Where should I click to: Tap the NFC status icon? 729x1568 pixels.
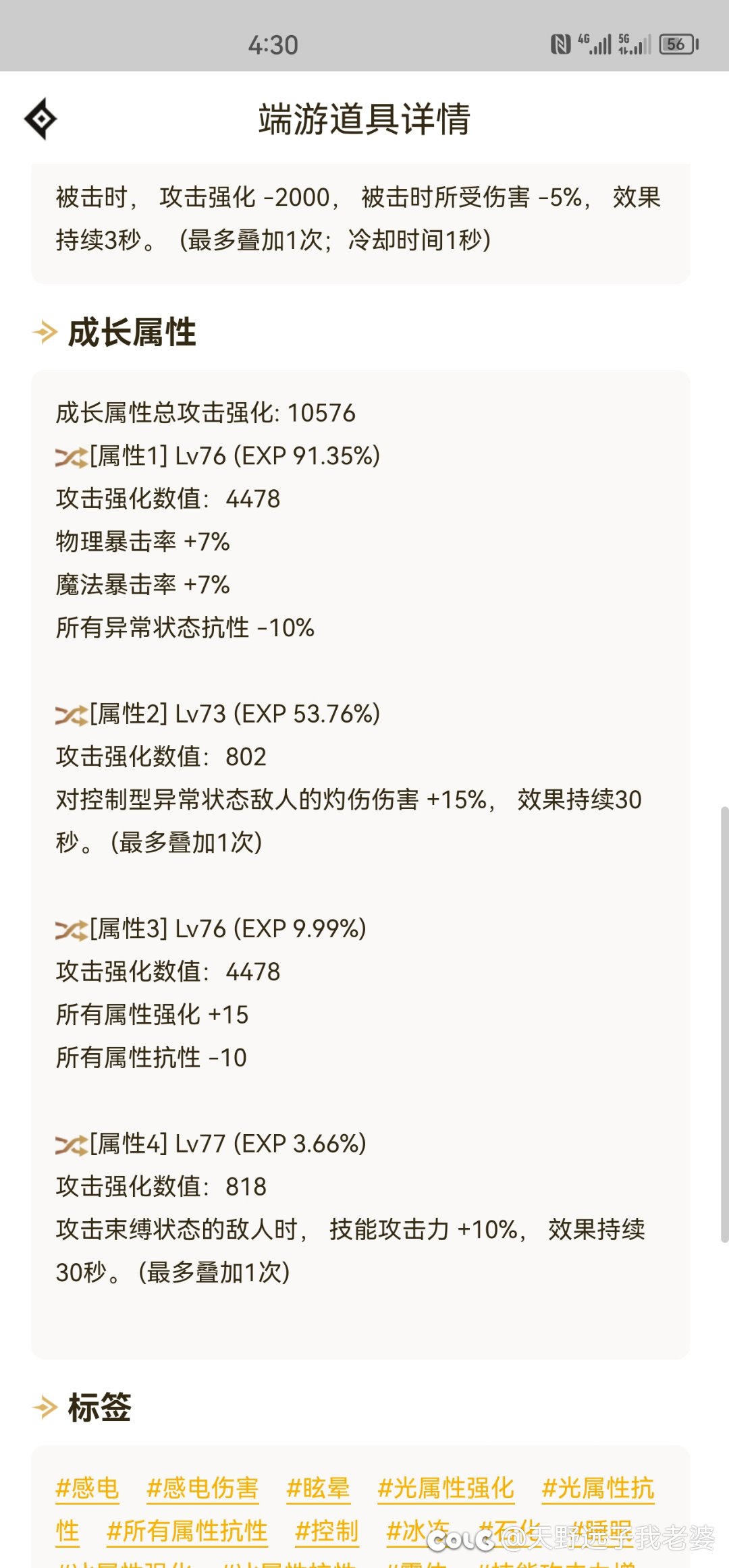tap(560, 45)
